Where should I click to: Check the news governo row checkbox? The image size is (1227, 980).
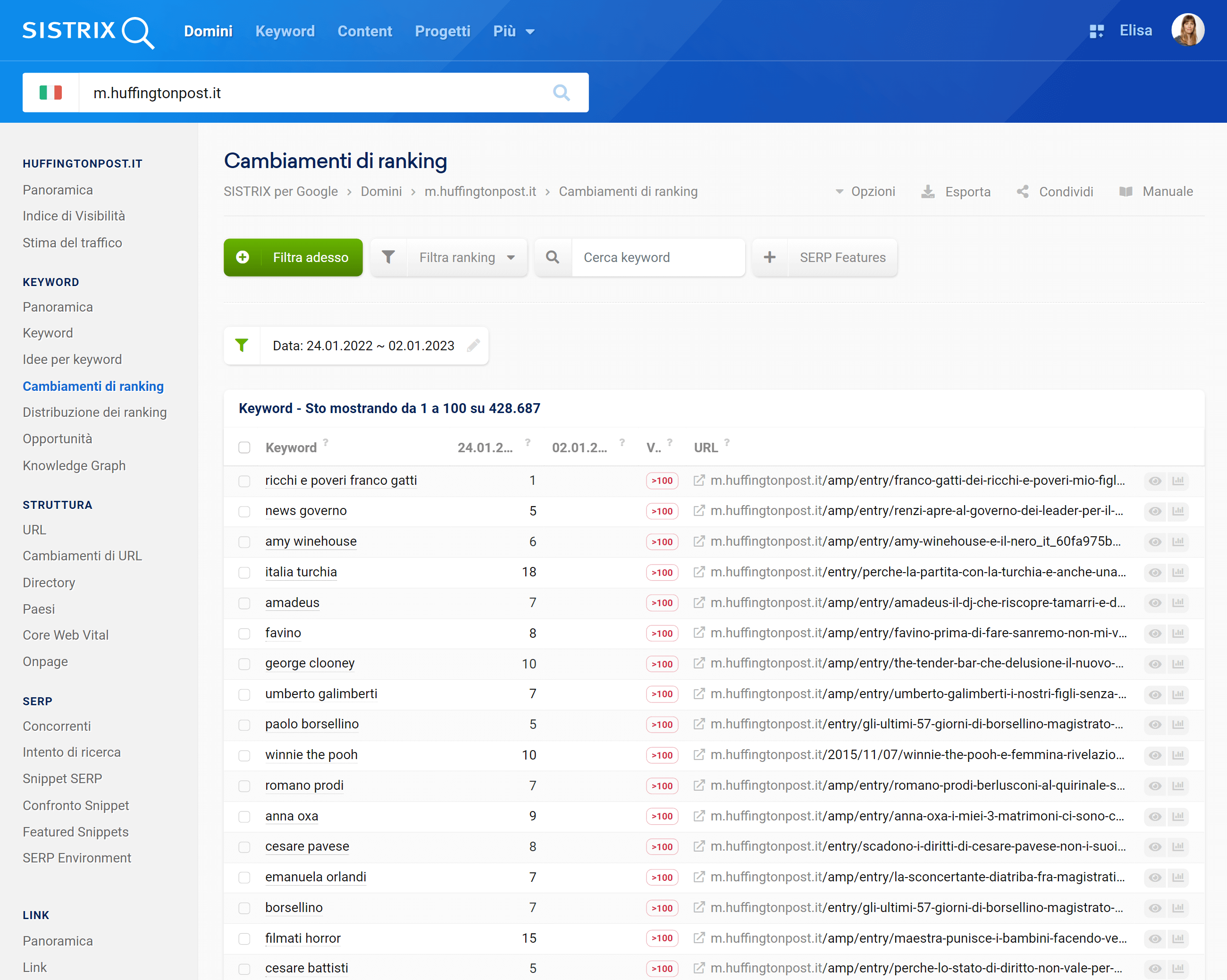(x=244, y=511)
